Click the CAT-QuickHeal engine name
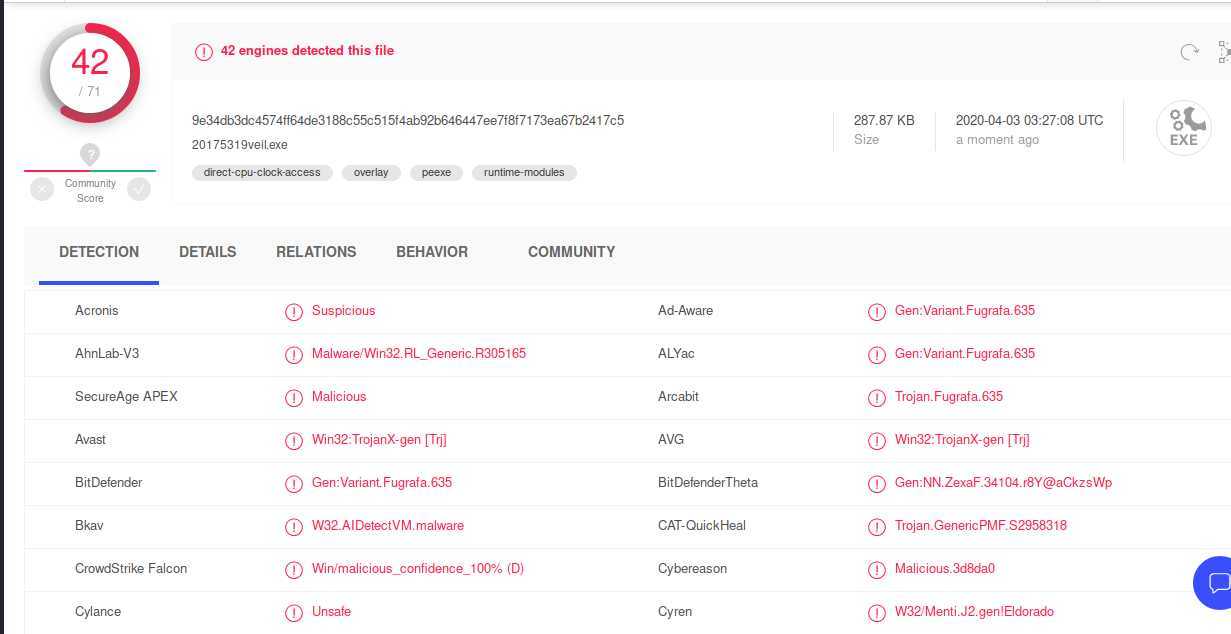 702,526
